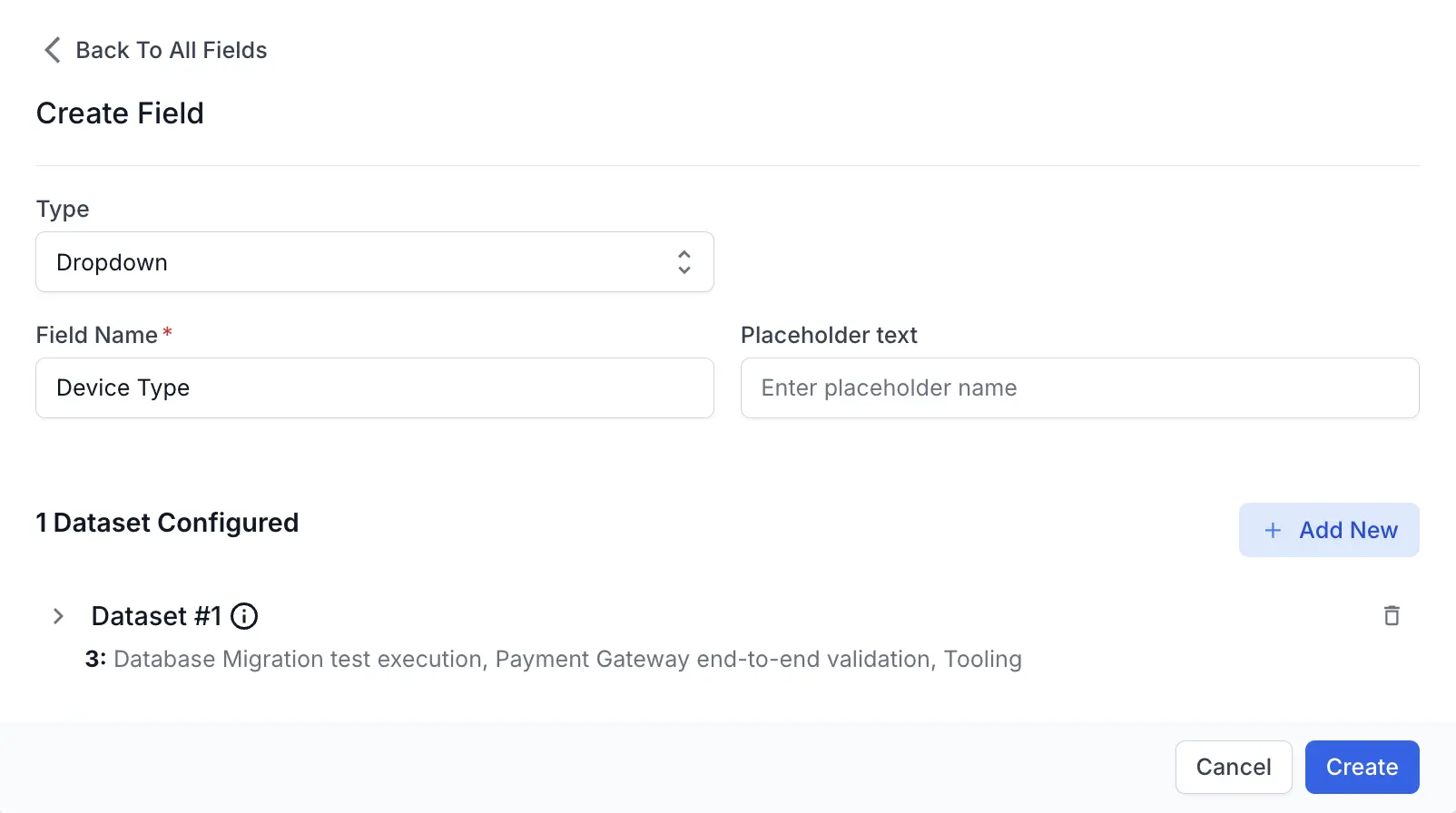Screen dimensions: 1456x813
Task: Expand the Dataset #1 chevron
Action: [58, 616]
